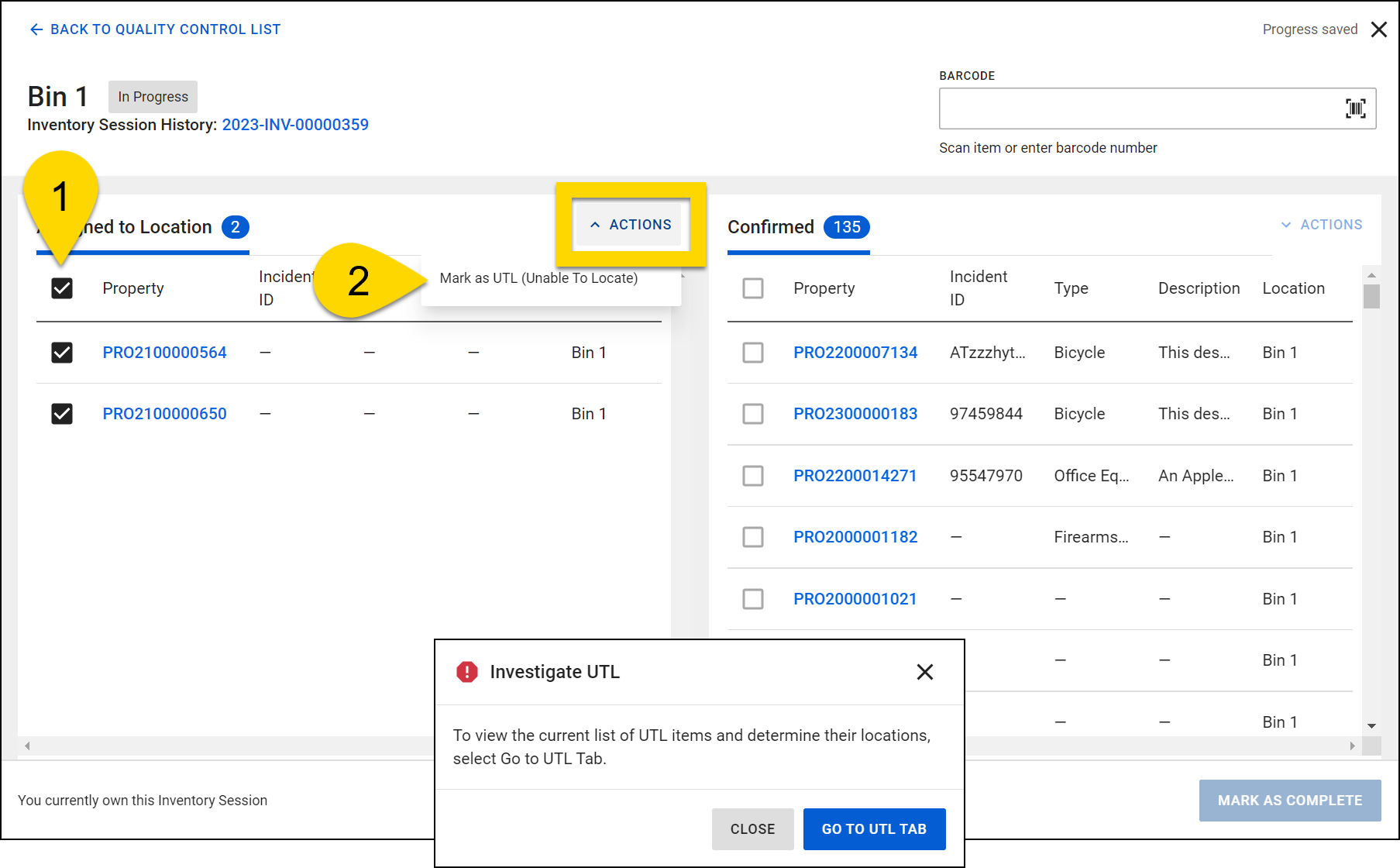
Task: Click the barcode scanner icon in the barcode field
Action: [1355, 108]
